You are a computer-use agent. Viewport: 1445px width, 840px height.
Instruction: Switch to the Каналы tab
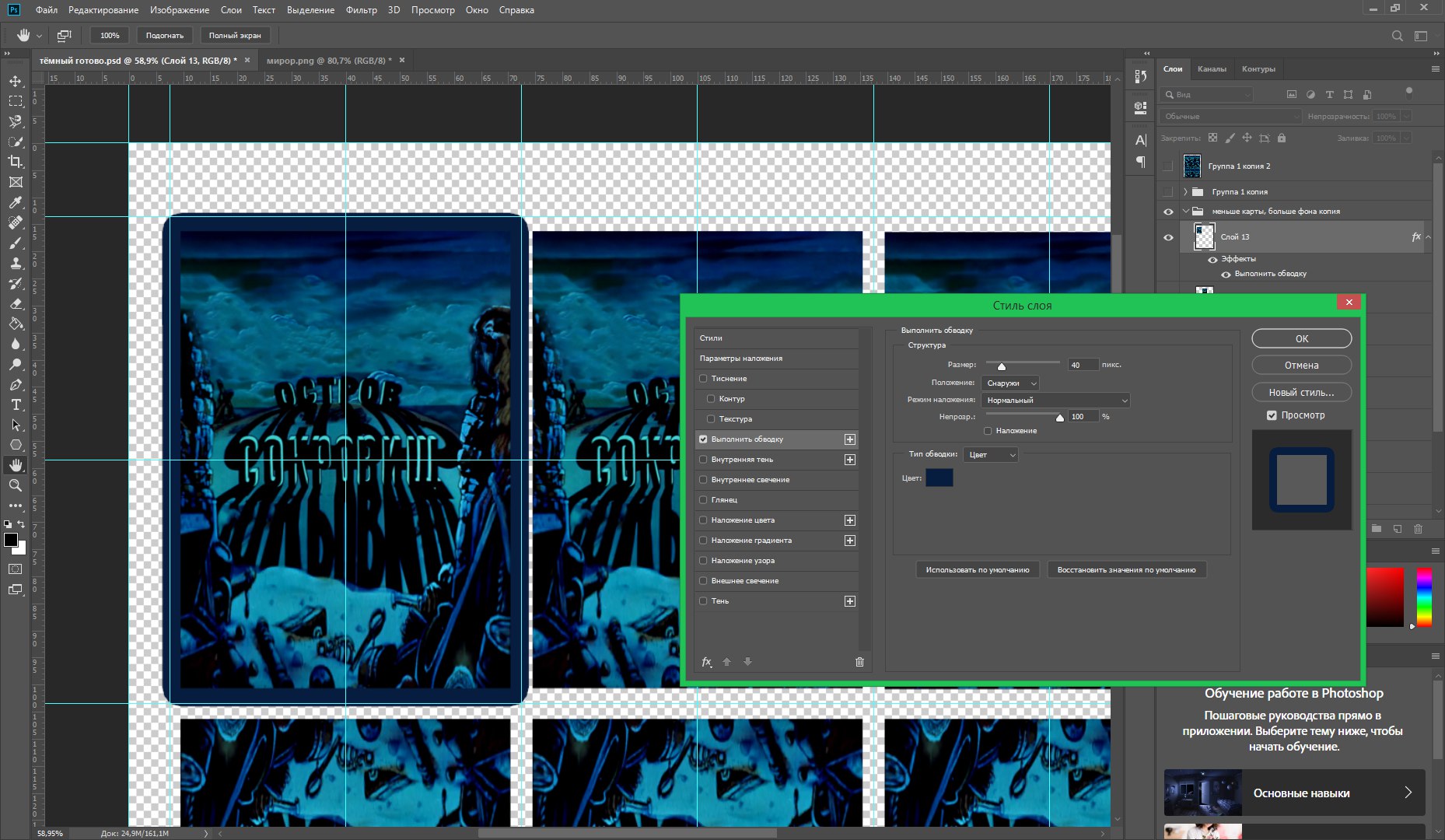[x=1212, y=69]
